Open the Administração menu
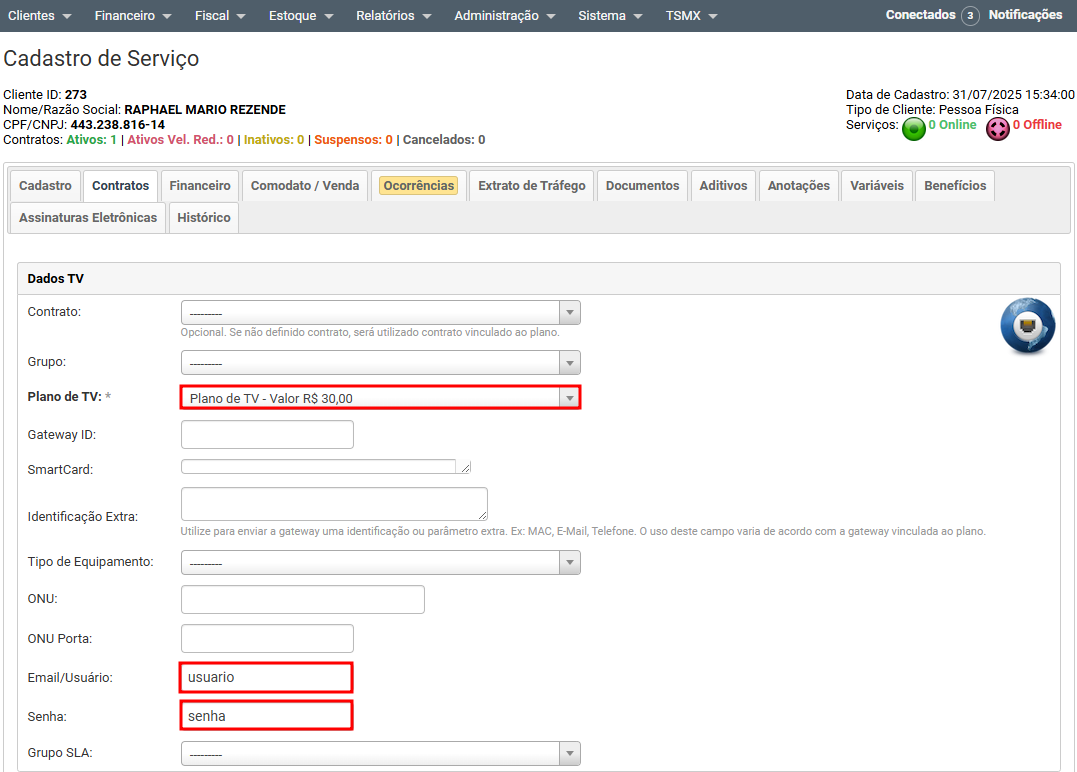The height and width of the screenshot is (772, 1077). tap(505, 16)
